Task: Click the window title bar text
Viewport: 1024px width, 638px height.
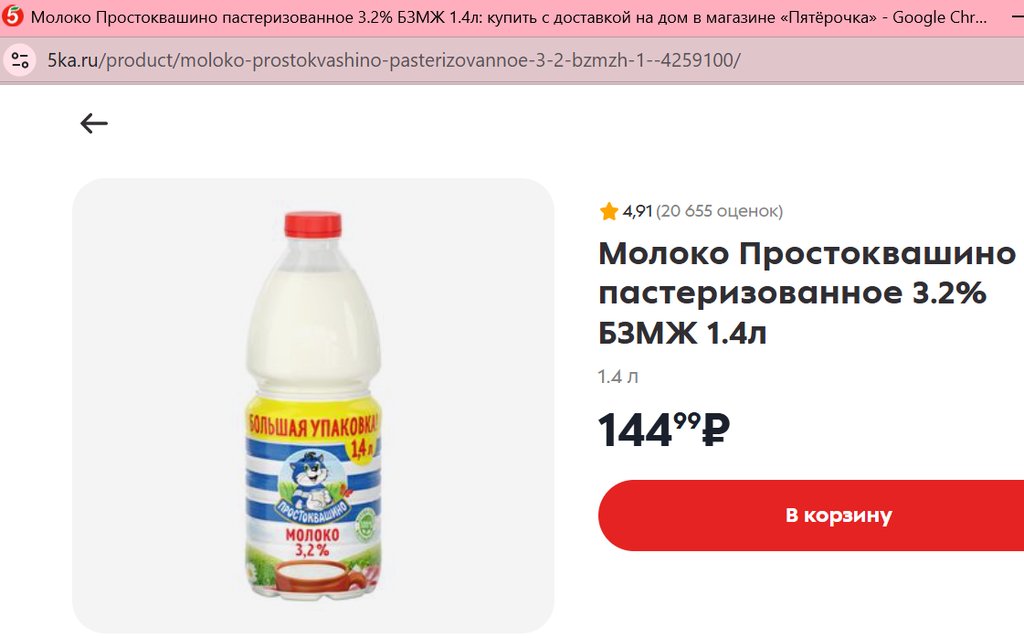Action: tap(509, 17)
